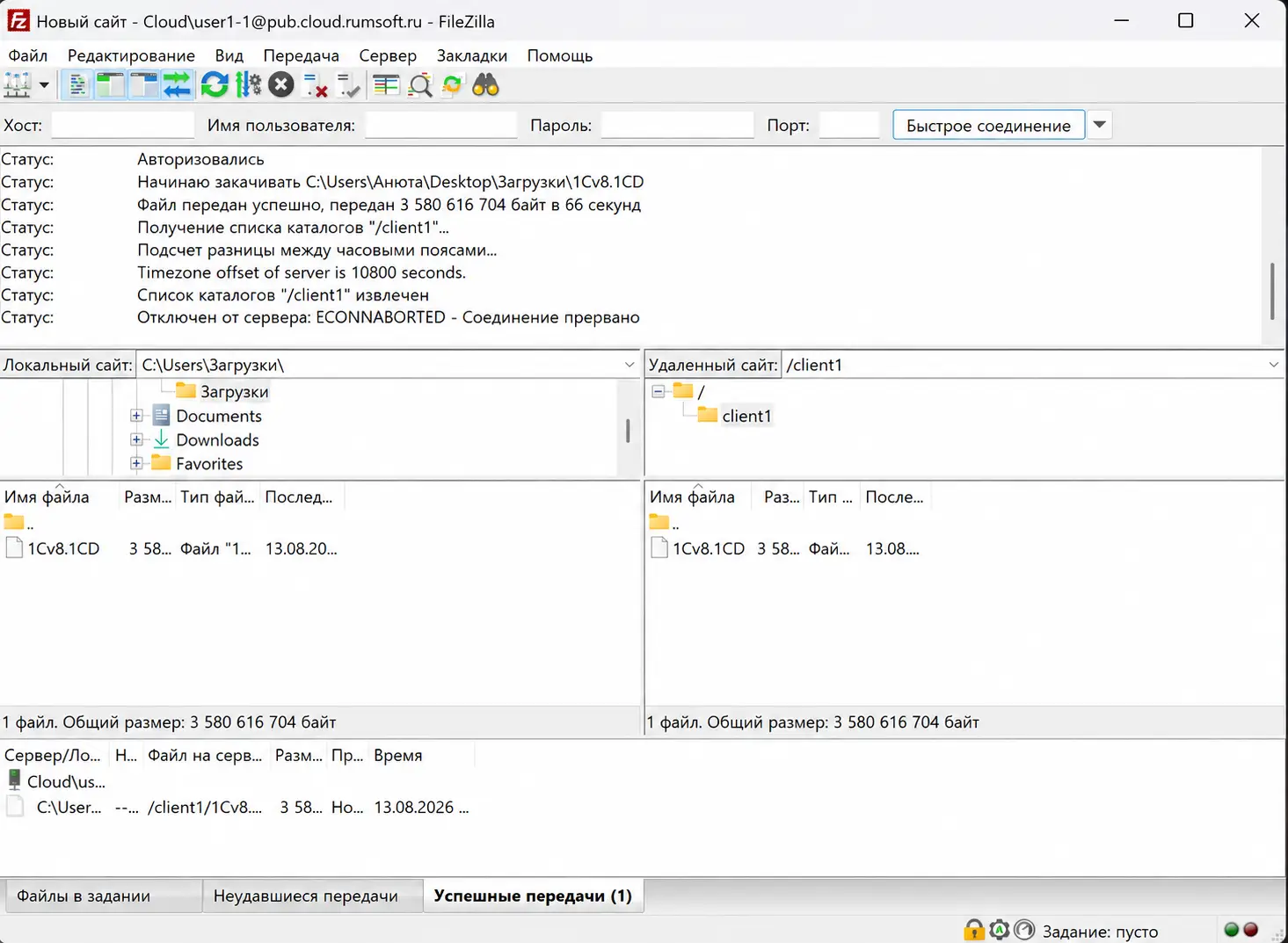Expand the Downloads tree node
The image size is (1288, 943).
tap(136, 439)
